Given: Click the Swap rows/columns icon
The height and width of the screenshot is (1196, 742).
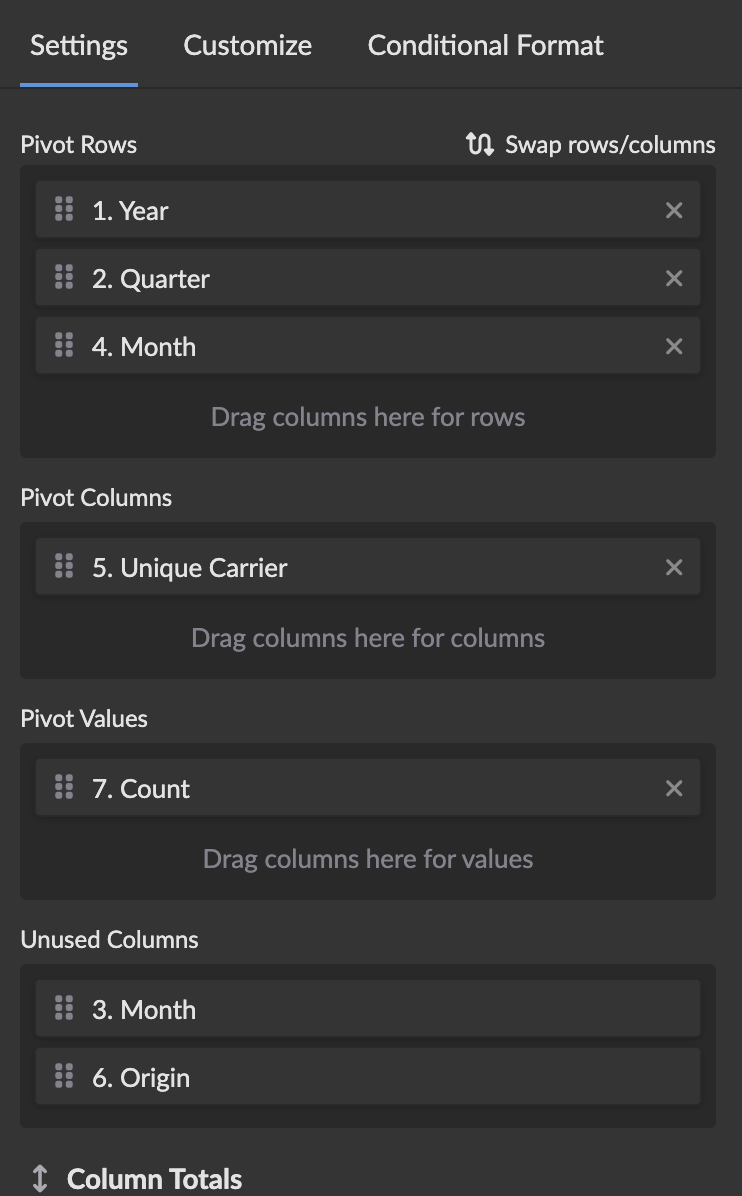Looking at the screenshot, I should 480,144.
